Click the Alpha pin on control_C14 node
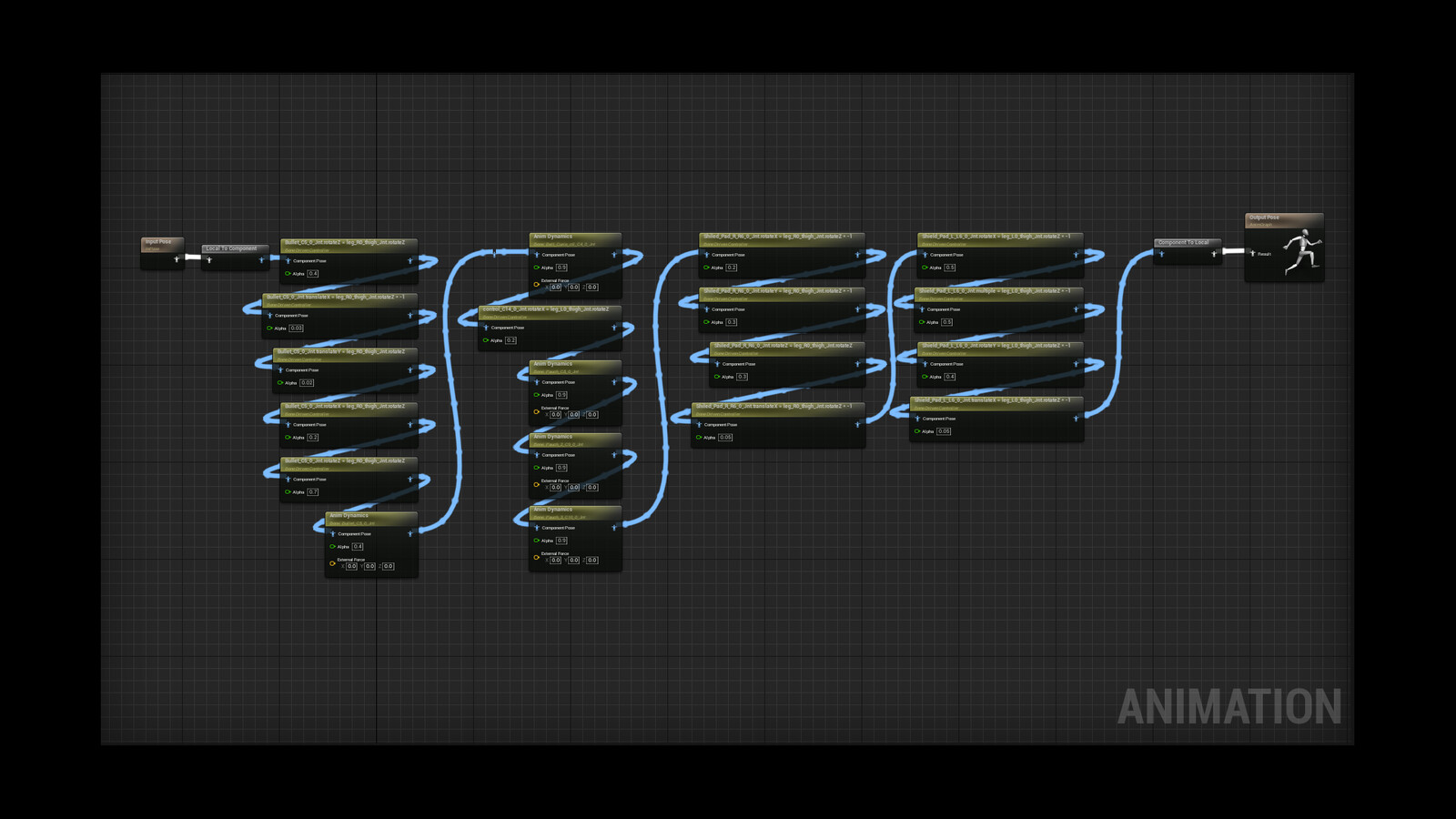This screenshot has height=819, width=1456. point(485,340)
